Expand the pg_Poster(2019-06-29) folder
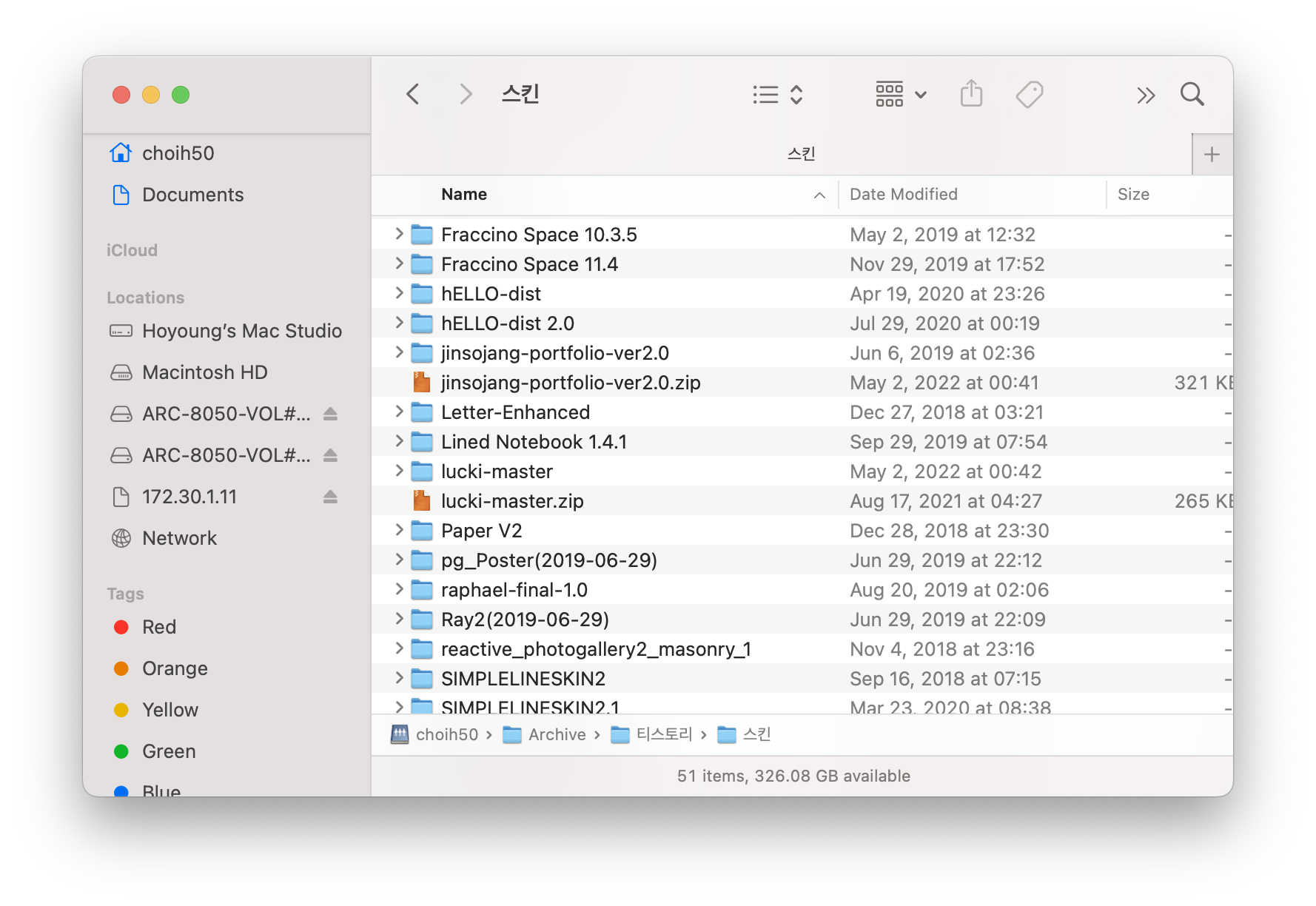Image resolution: width=1316 pixels, height=906 pixels. pos(399,560)
